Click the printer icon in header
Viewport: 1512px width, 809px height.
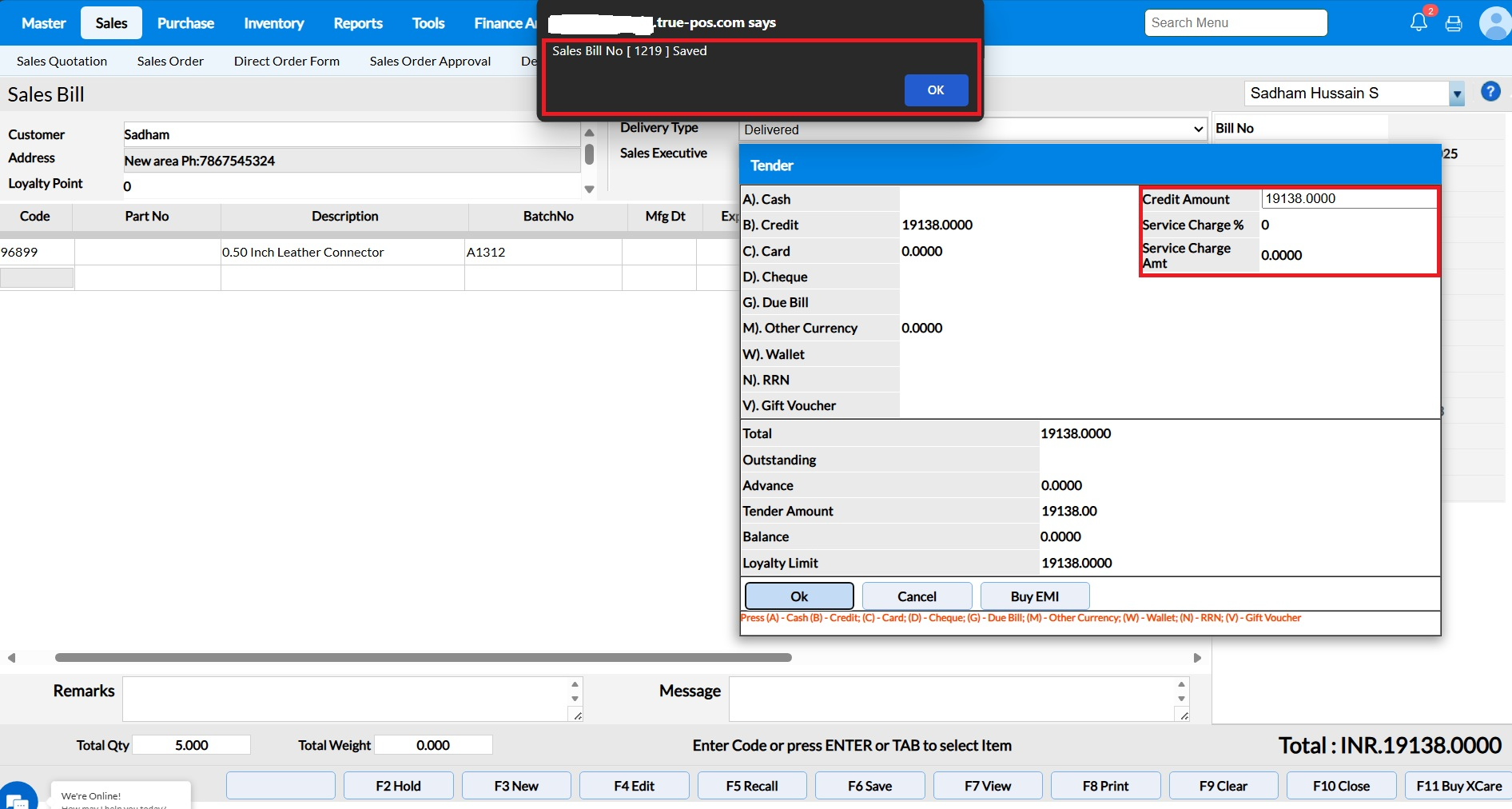(1454, 23)
